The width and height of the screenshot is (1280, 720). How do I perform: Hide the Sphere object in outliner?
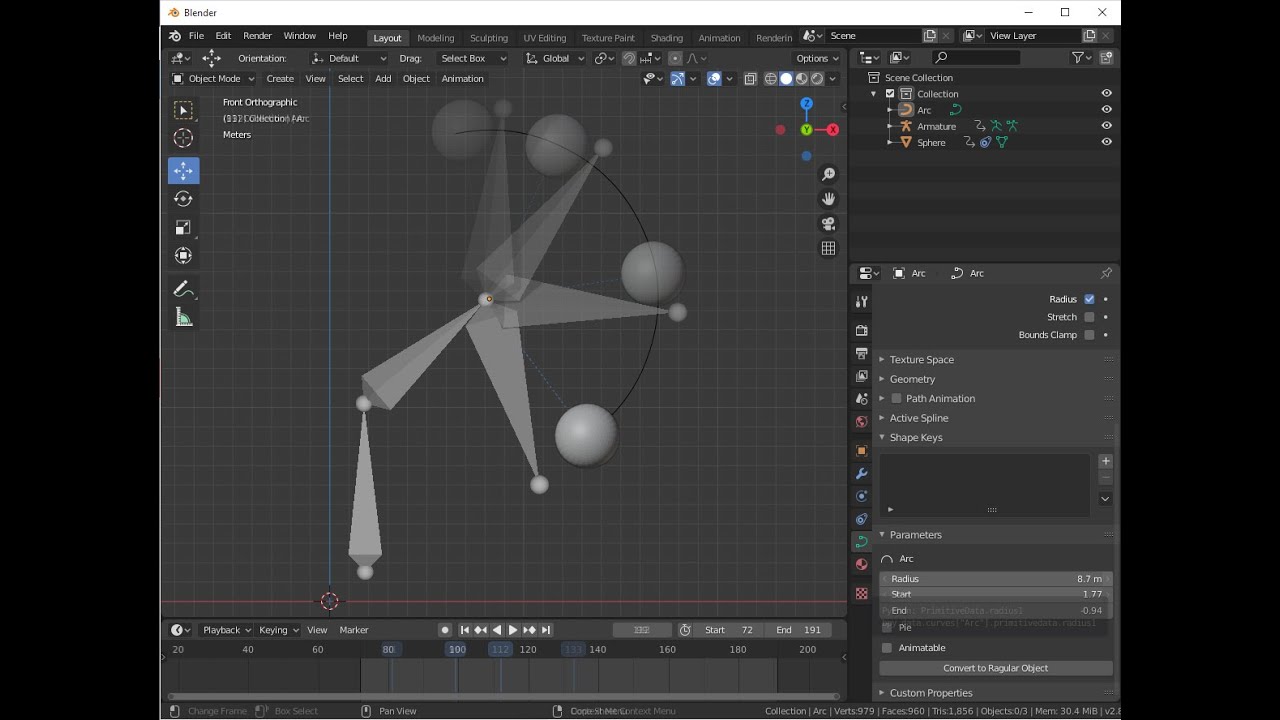pos(1106,142)
